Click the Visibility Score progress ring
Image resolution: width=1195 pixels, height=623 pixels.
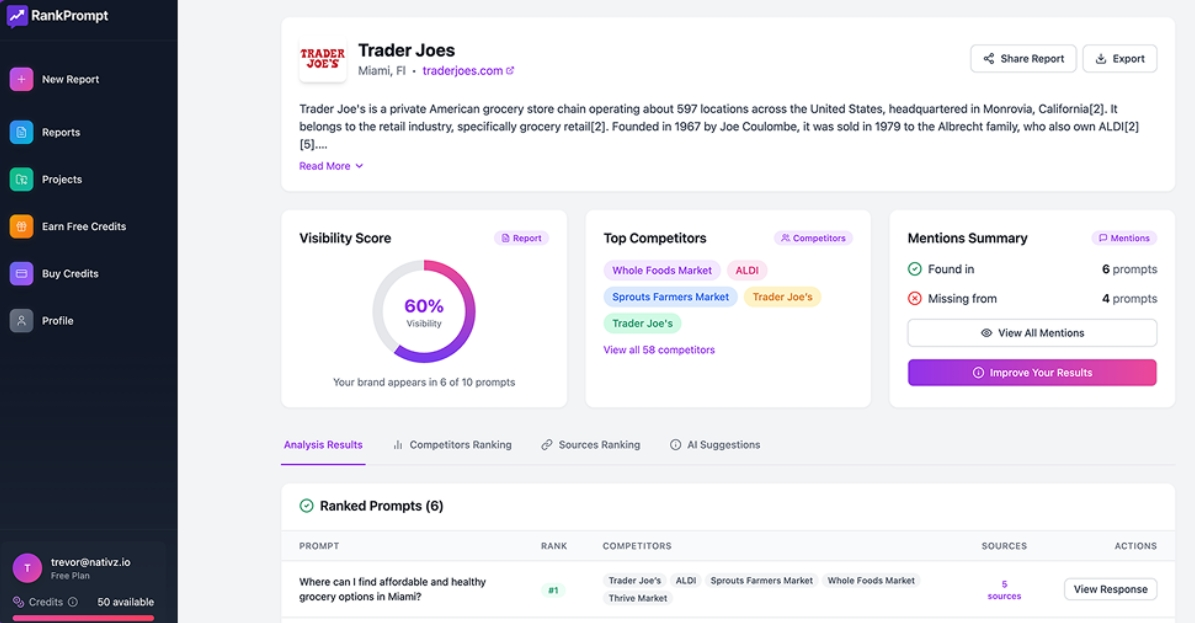click(x=423, y=310)
